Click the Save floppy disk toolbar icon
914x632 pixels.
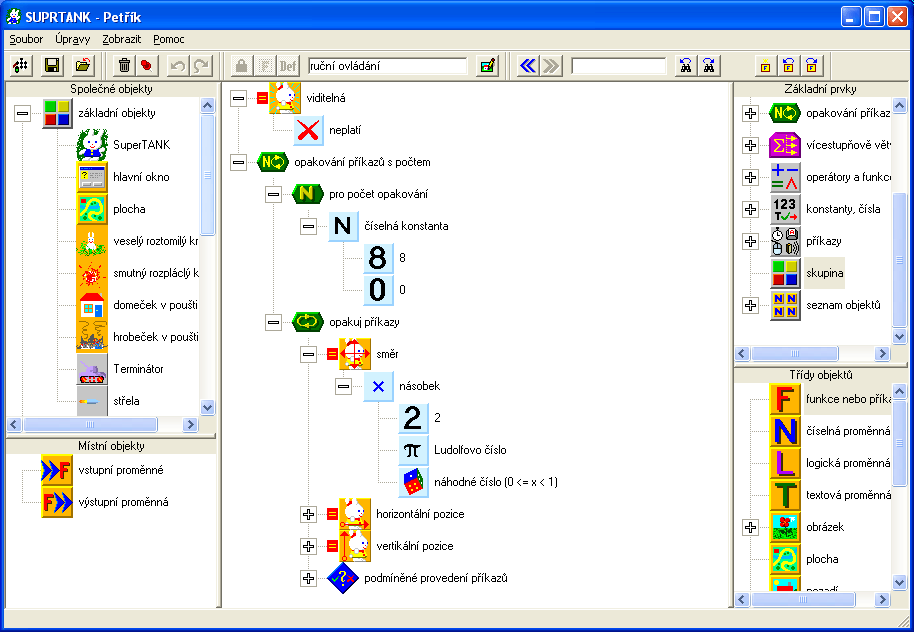tap(52, 66)
